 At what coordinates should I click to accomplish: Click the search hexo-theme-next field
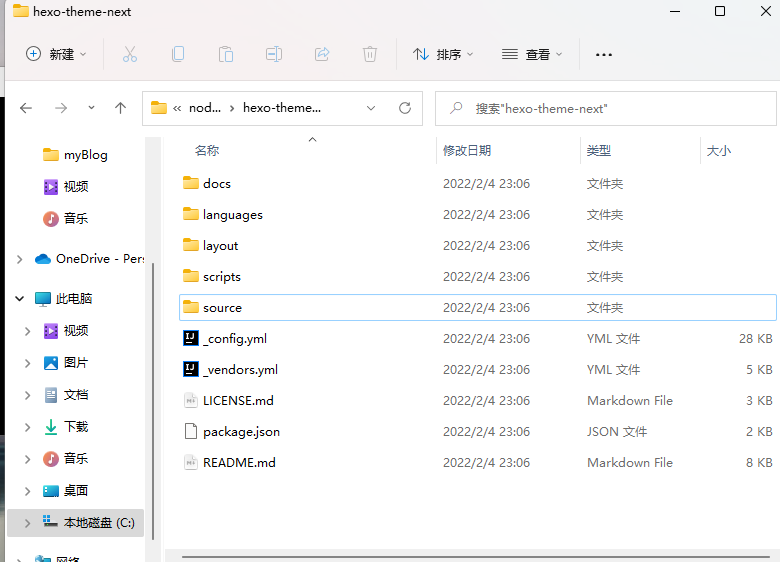pos(605,108)
